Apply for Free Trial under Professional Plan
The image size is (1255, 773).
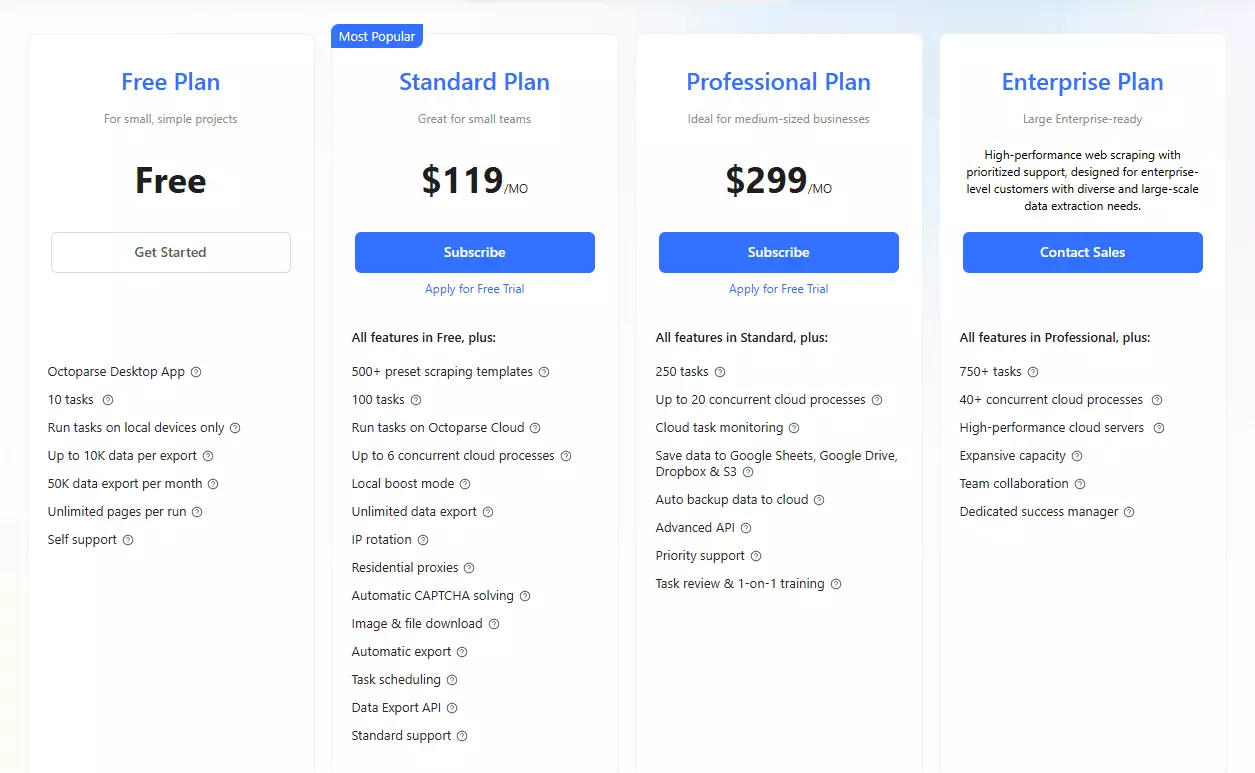[779, 289]
